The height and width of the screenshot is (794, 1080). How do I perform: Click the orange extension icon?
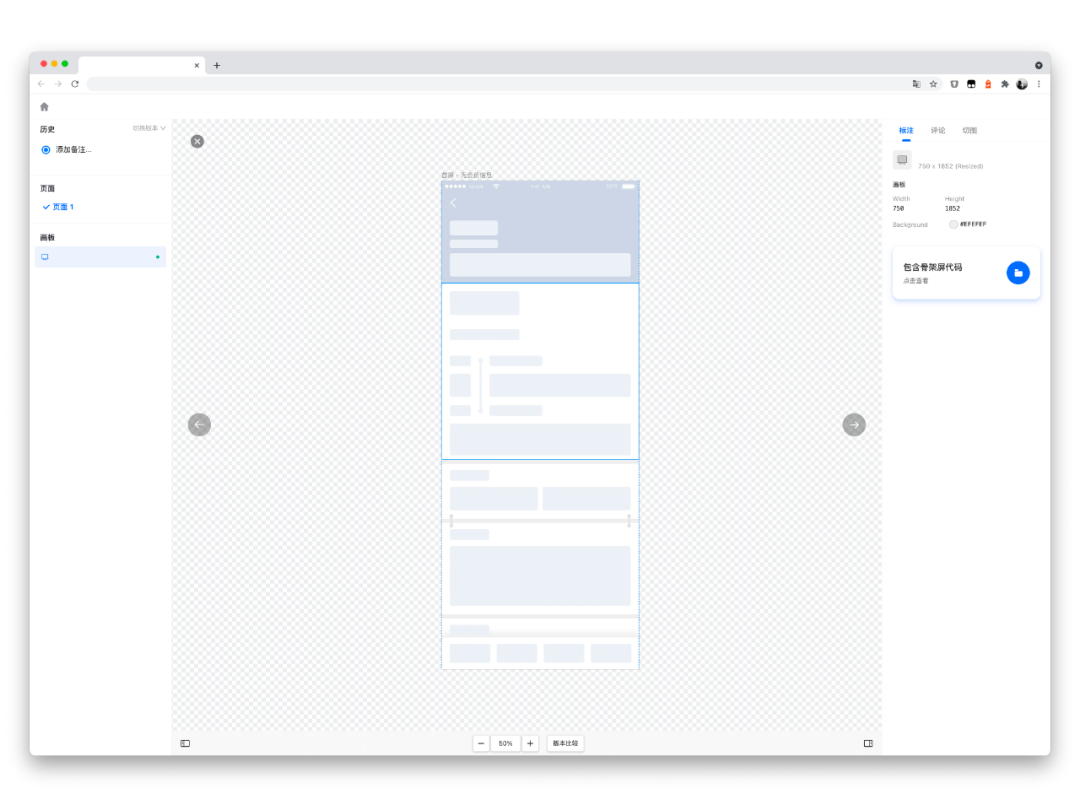tap(988, 84)
